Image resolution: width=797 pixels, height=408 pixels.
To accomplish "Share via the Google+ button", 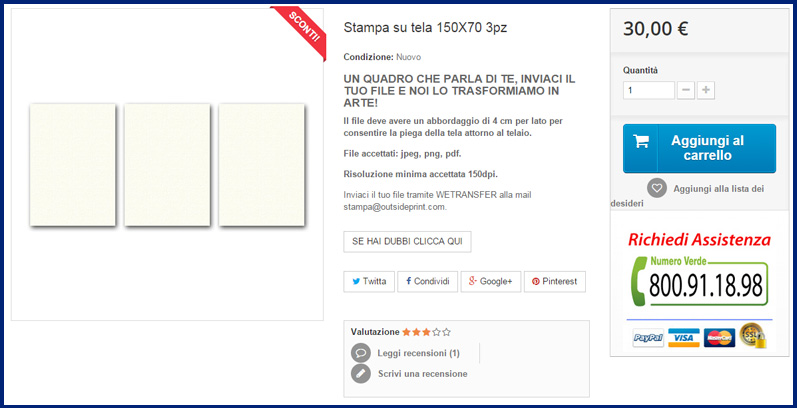I will coord(491,281).
